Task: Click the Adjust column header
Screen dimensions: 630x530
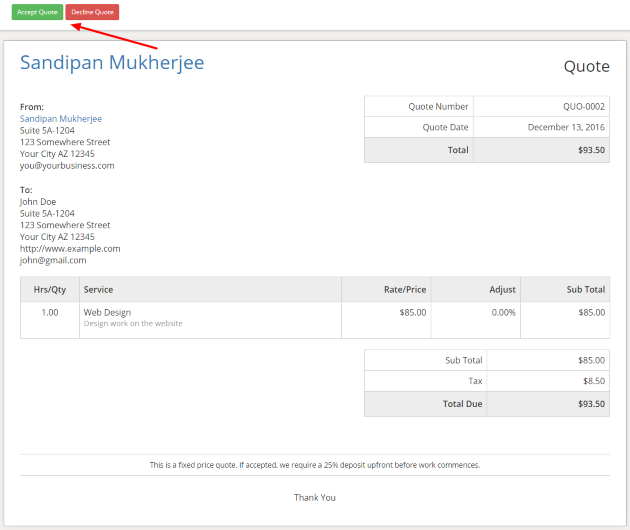Action: pyautogui.click(x=476, y=289)
